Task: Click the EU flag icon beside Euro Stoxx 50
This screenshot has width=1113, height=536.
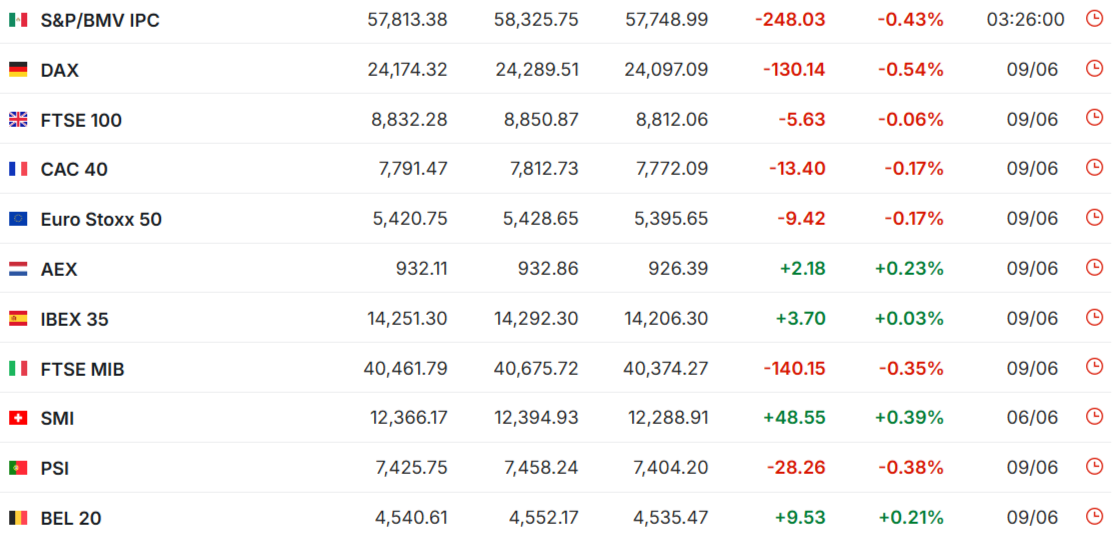Action: point(18,219)
